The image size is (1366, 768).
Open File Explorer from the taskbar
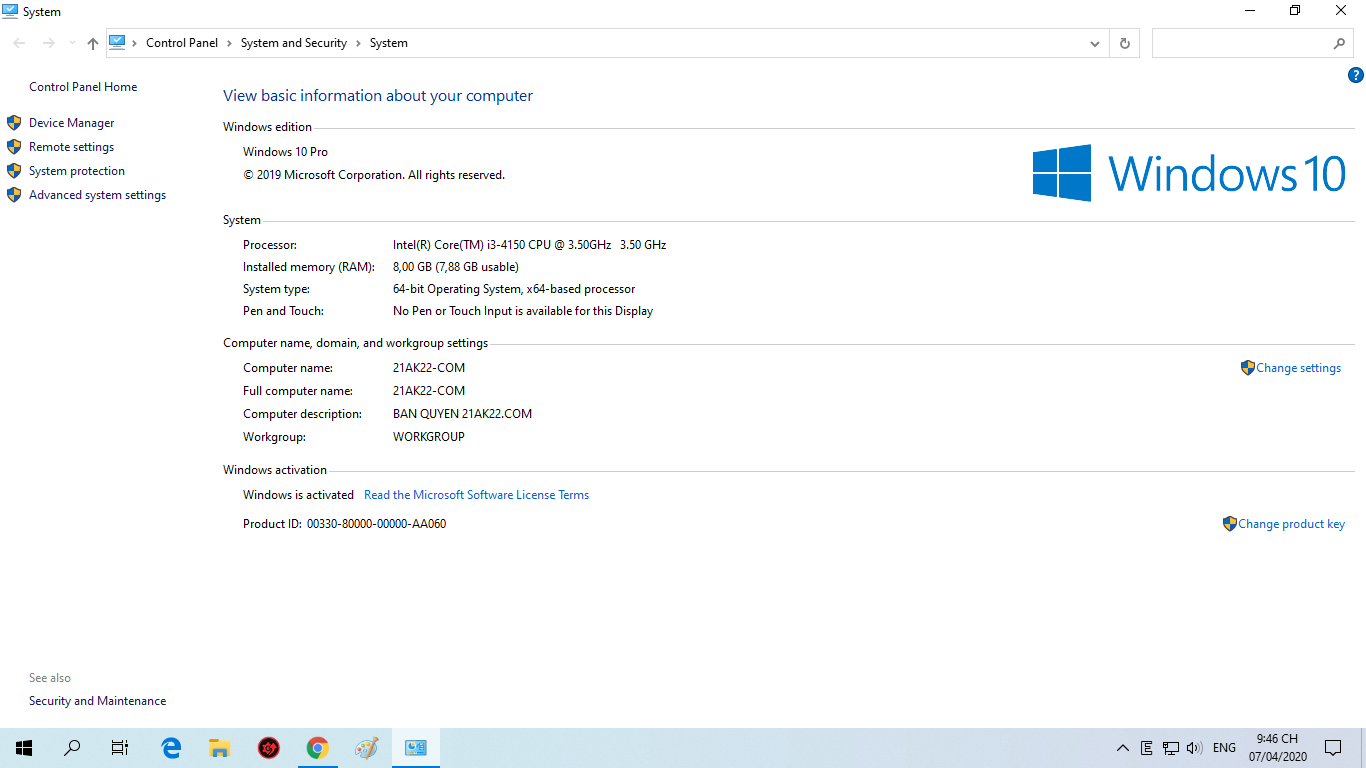click(219, 748)
